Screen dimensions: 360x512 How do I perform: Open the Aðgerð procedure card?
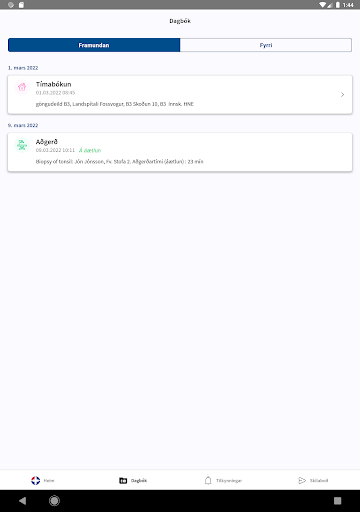[x=180, y=152]
